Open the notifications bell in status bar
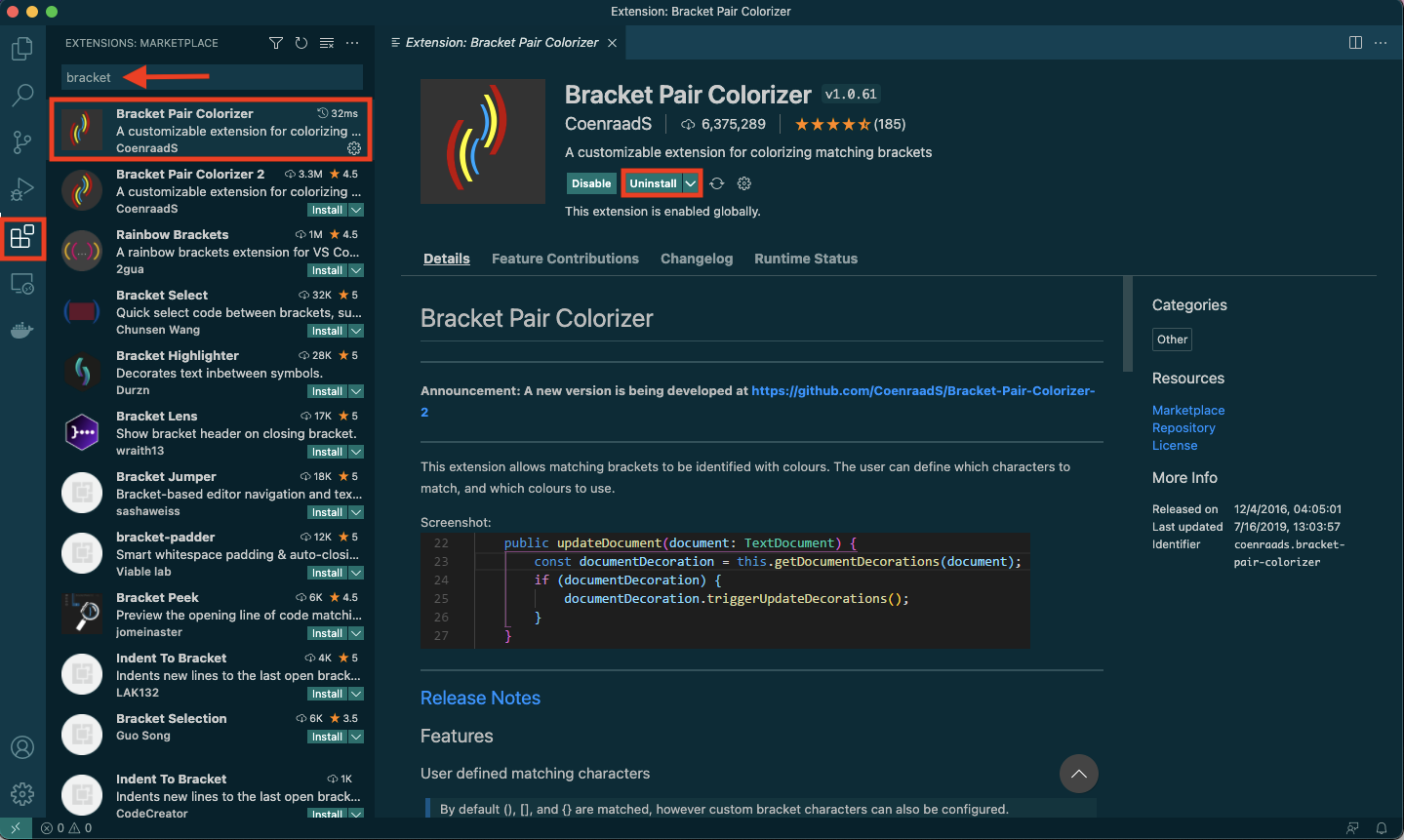Viewport: 1404px width, 840px height. click(1382, 828)
